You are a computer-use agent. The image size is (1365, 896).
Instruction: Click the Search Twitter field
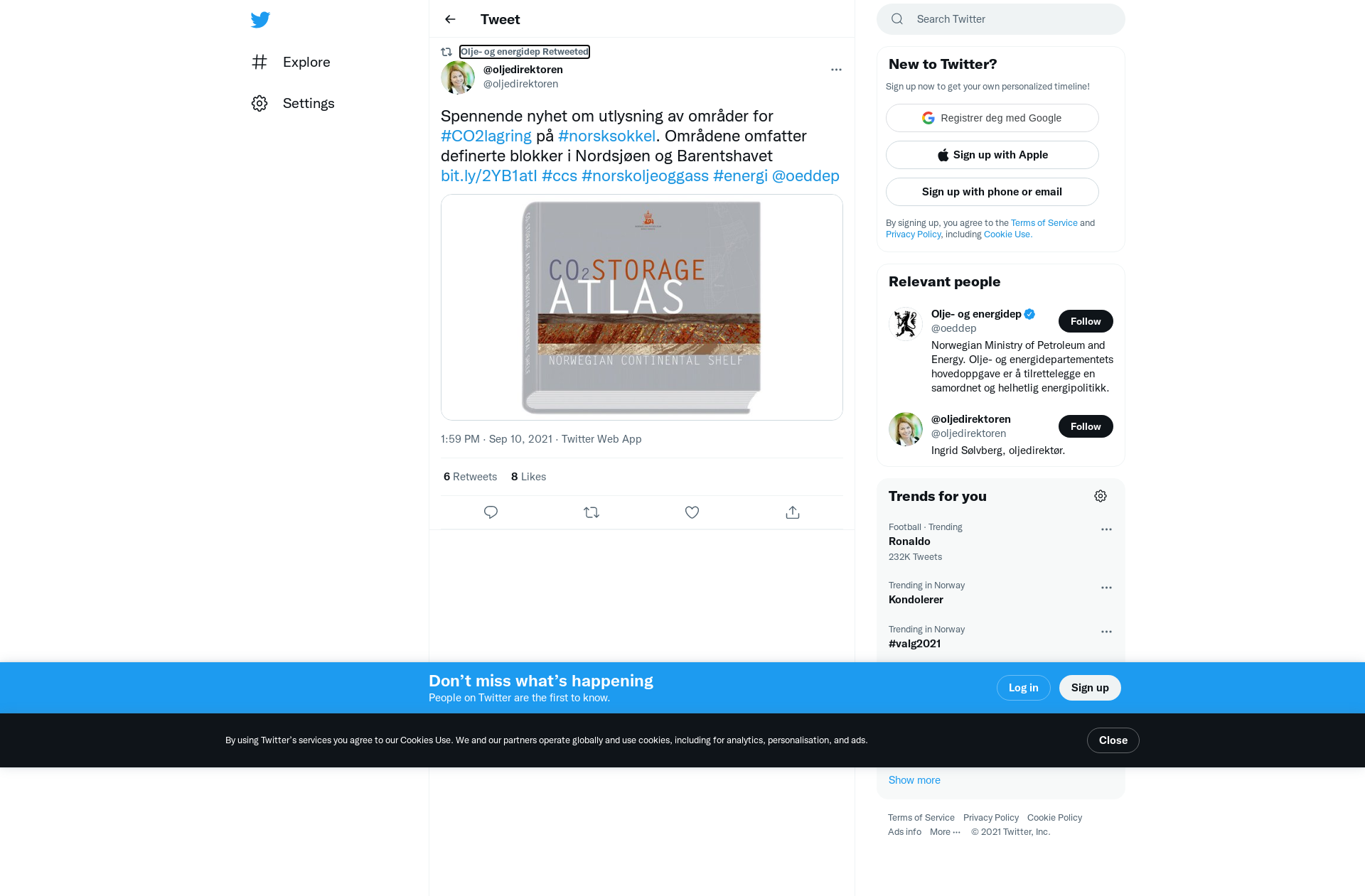click(1001, 19)
